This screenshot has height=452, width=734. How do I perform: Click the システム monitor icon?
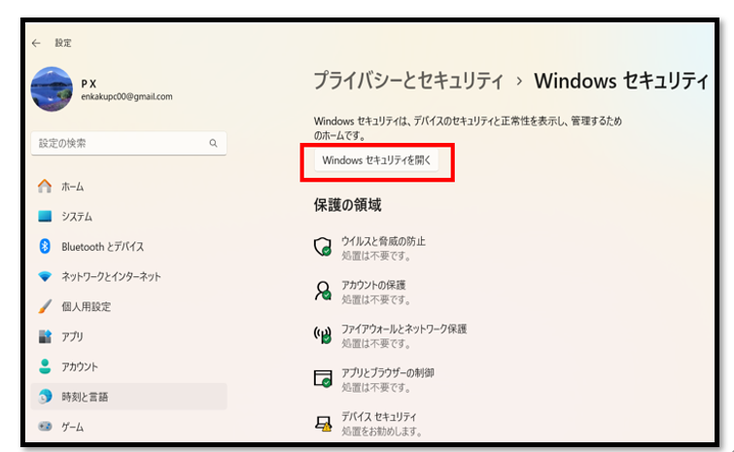(45, 216)
